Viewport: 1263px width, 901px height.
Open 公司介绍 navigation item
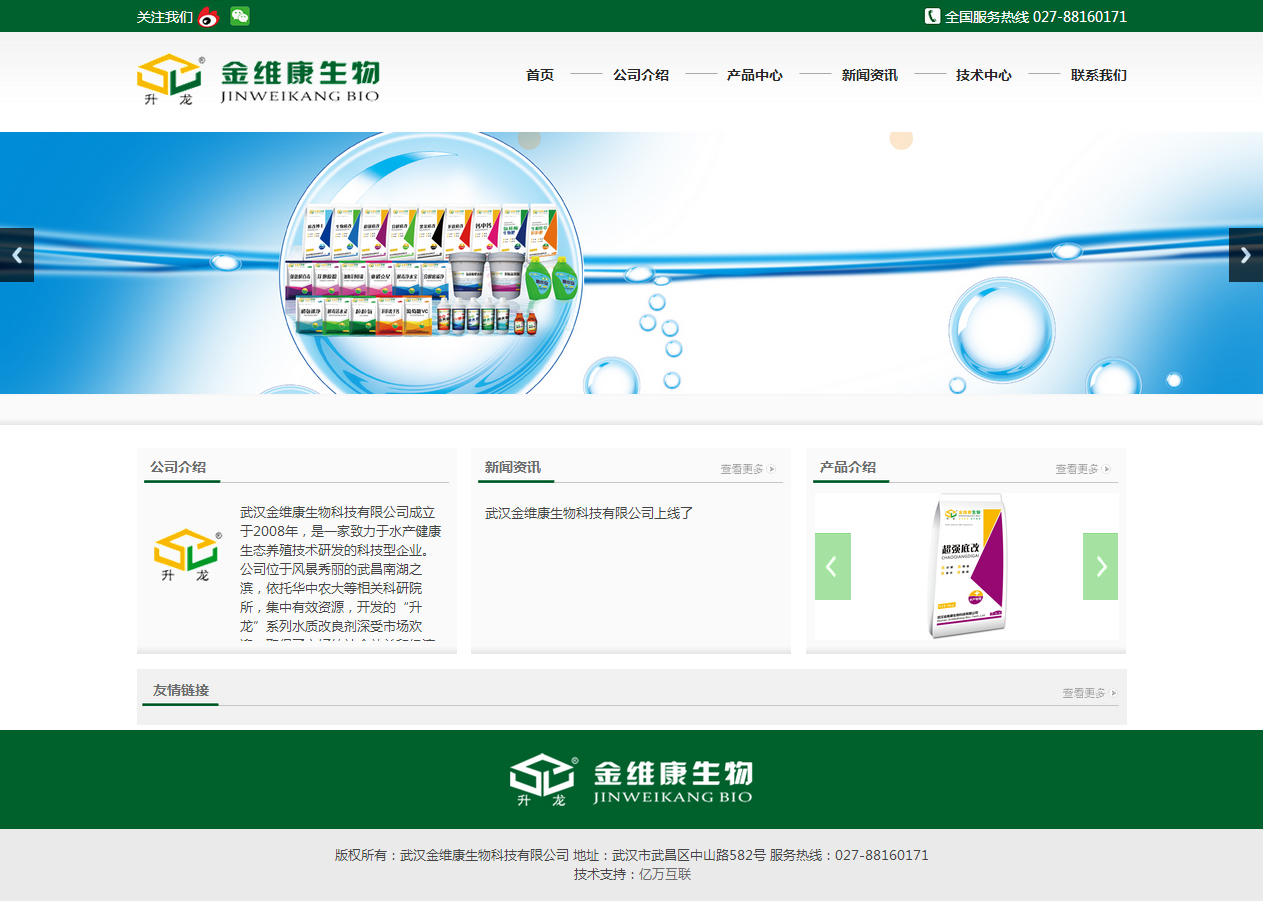click(x=641, y=75)
